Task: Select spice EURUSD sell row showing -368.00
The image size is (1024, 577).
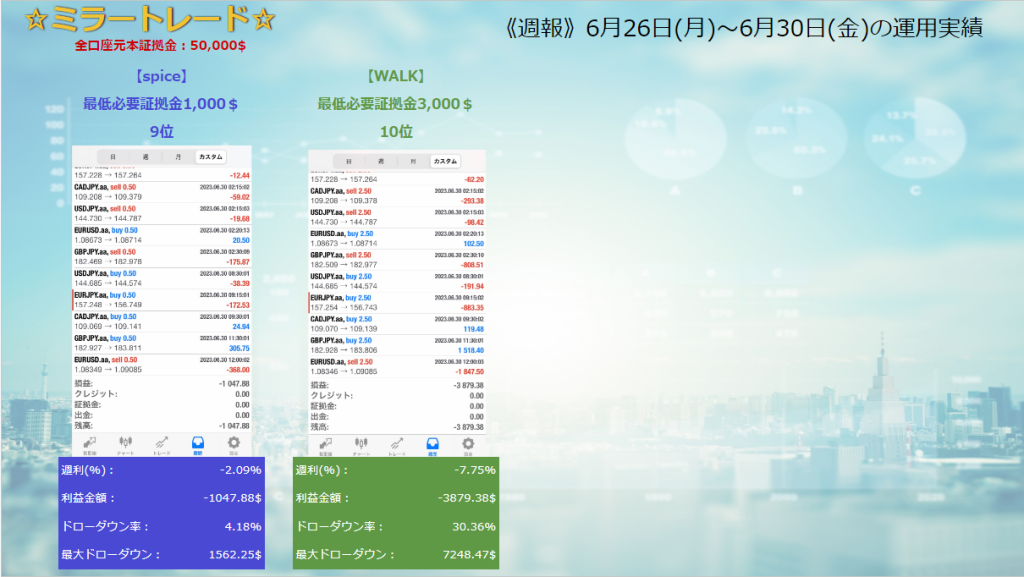Action: point(161,364)
